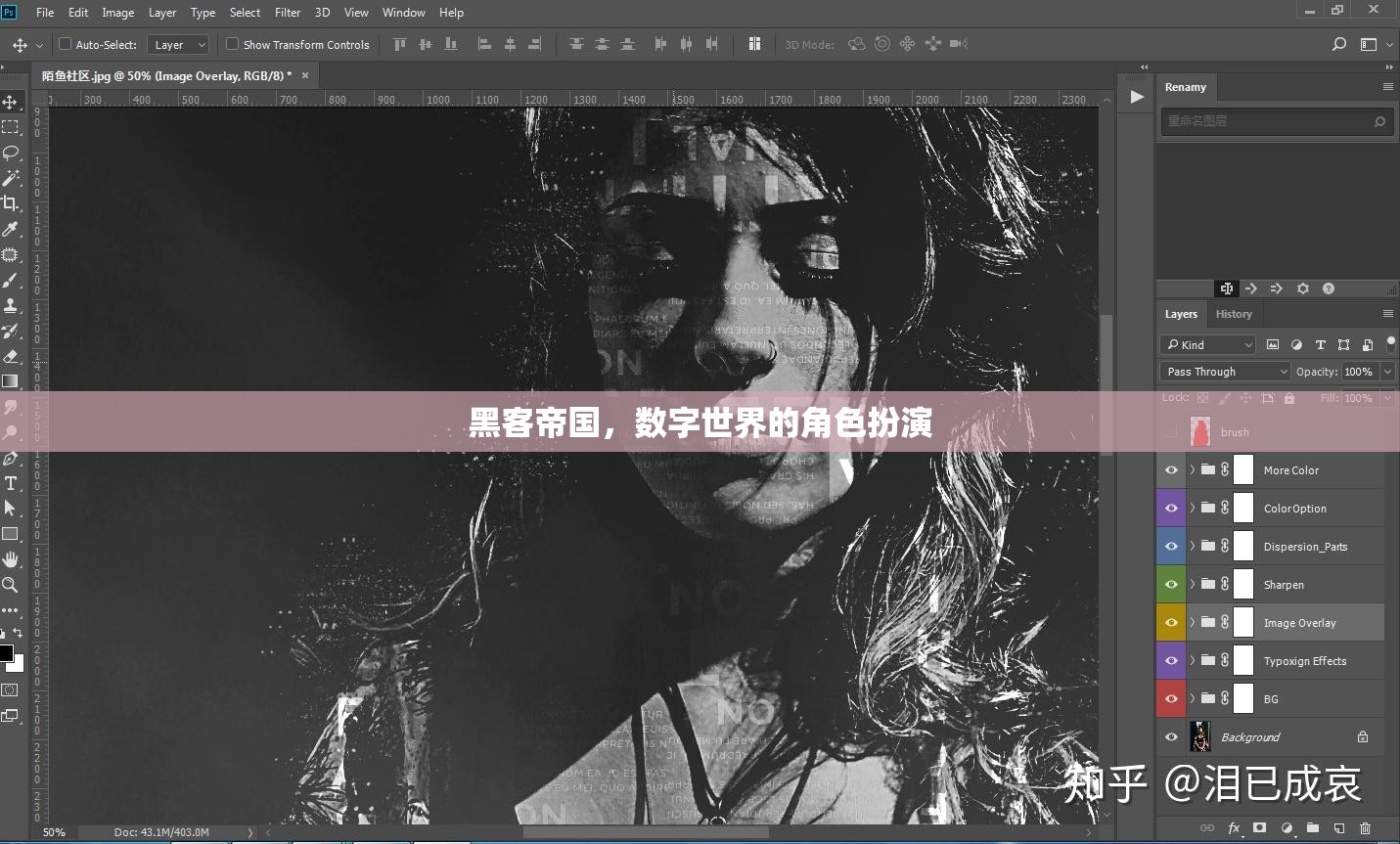This screenshot has height=844, width=1400.
Task: Click the search magnifier in options bar
Action: click(1339, 44)
